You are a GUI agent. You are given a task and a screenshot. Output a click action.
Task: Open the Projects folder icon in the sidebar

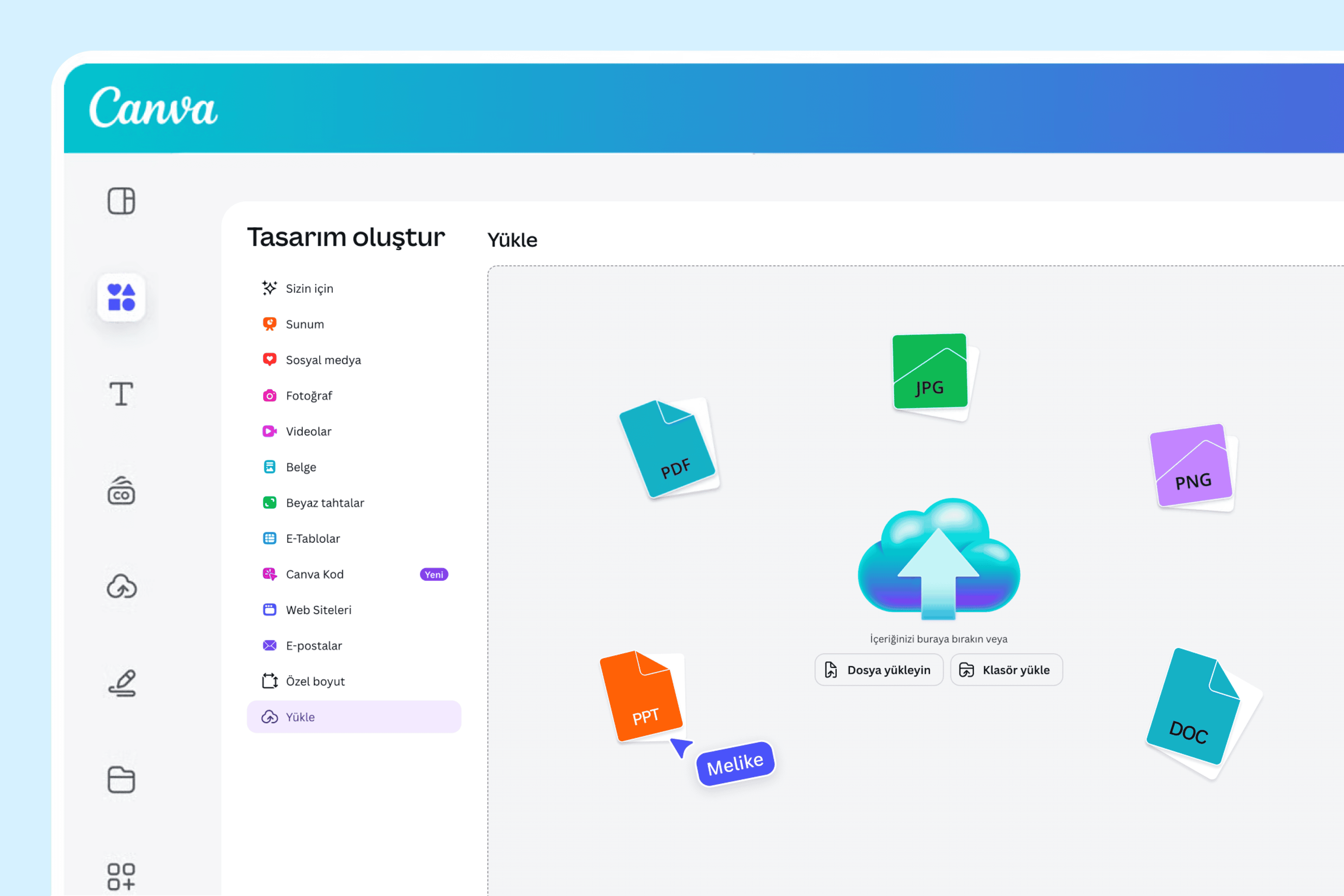coord(121,780)
